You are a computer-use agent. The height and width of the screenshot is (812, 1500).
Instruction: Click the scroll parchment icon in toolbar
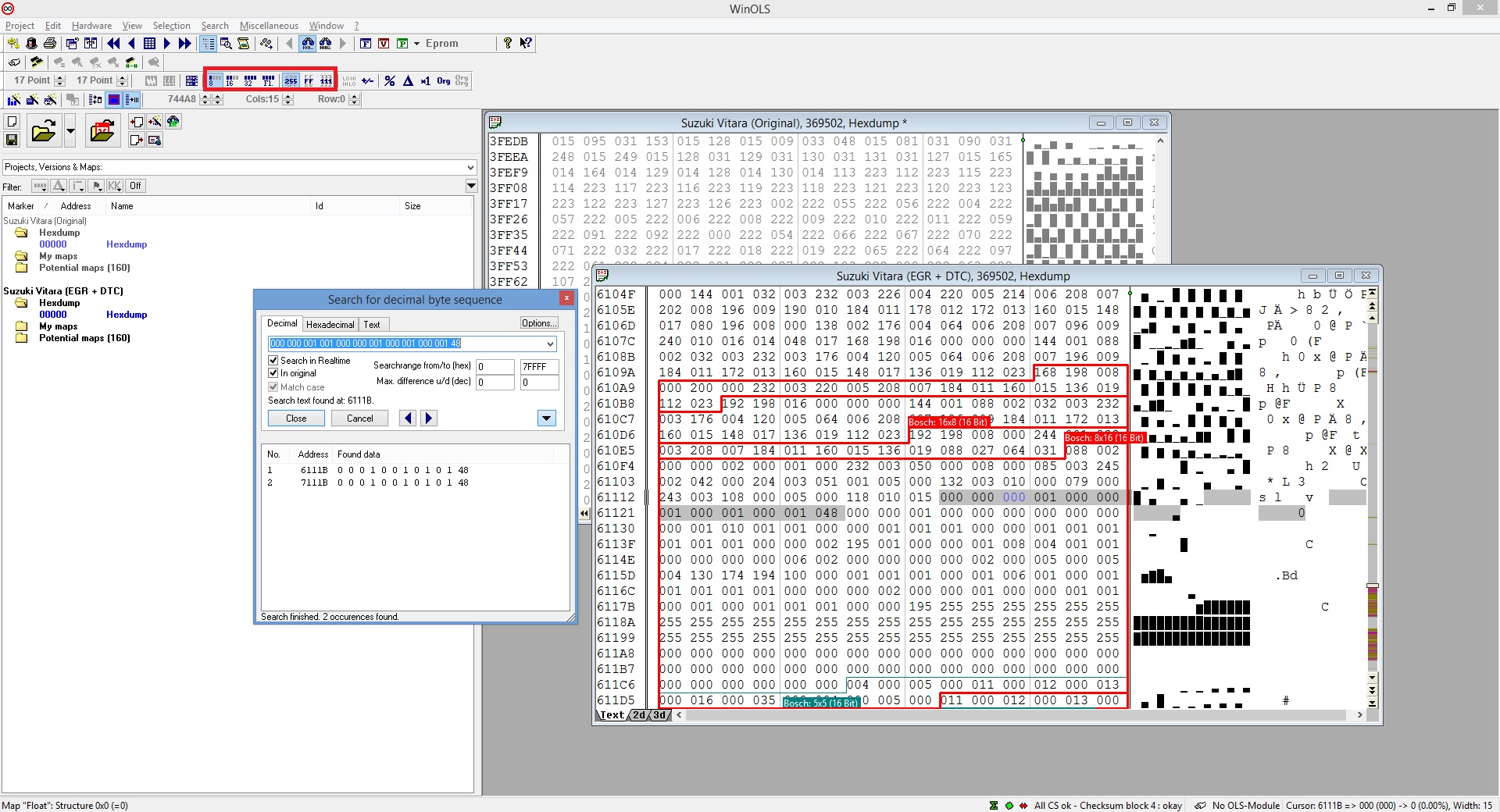pyautogui.click(x=244, y=44)
